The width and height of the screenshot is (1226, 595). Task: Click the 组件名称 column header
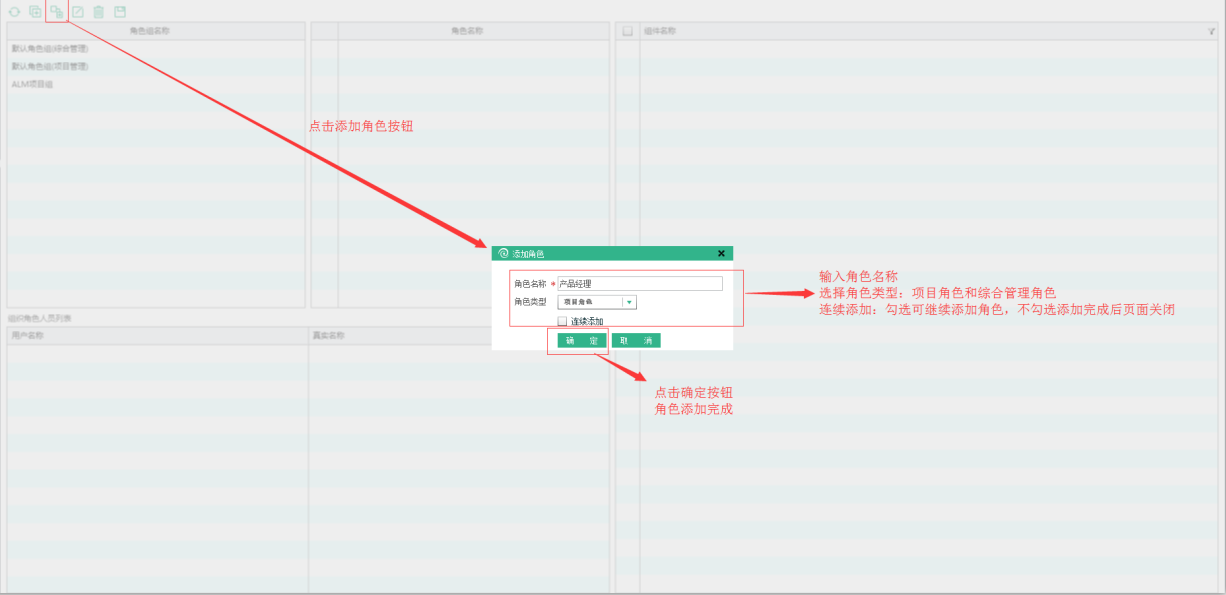[x=928, y=31]
